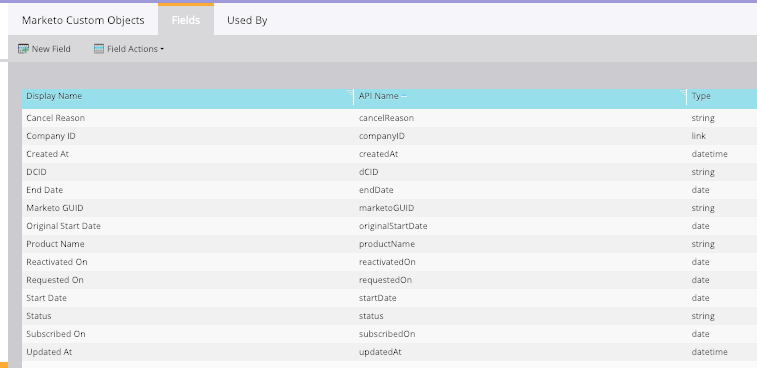Image resolution: width=757 pixels, height=368 pixels.
Task: Click date type in Original Start Date row
Action: [701, 226]
